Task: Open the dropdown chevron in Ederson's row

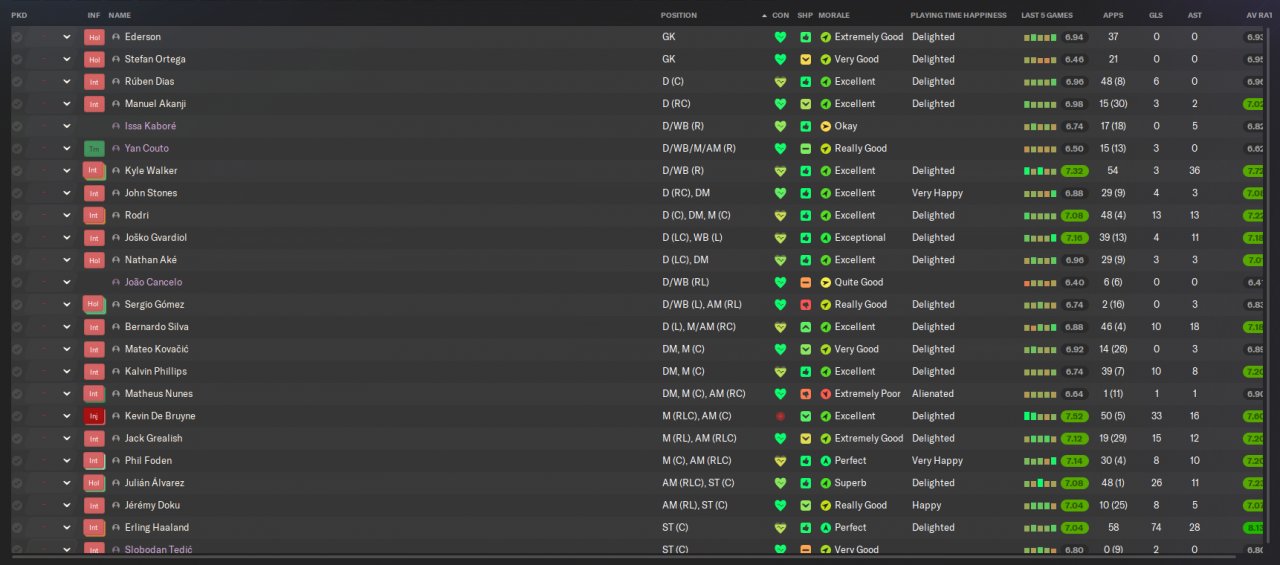Action: [67, 37]
